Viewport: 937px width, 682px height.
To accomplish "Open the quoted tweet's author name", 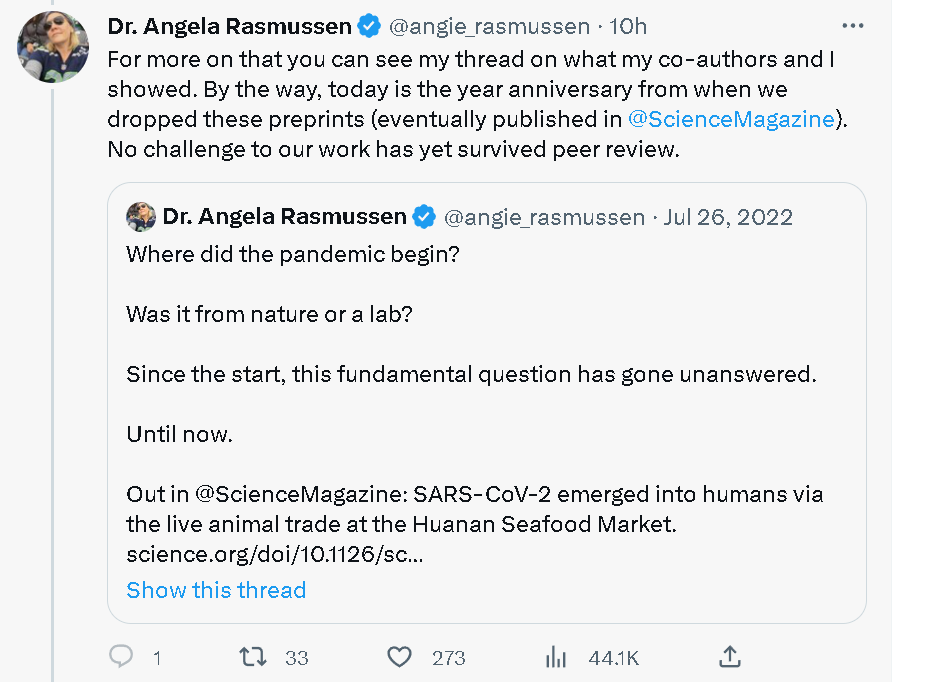I will (284, 216).
